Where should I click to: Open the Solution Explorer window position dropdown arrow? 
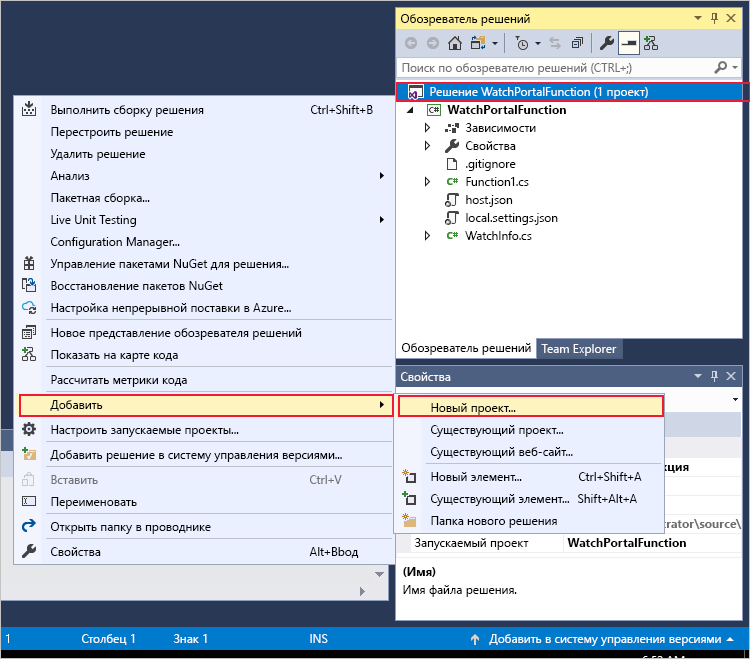click(698, 18)
